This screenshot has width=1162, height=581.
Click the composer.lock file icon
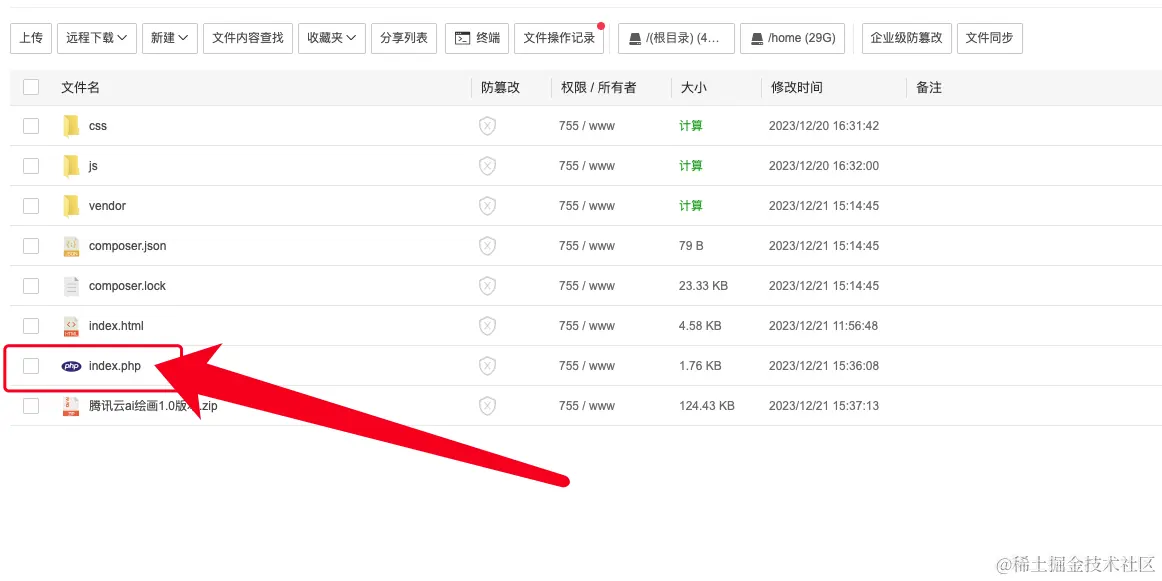(x=71, y=286)
